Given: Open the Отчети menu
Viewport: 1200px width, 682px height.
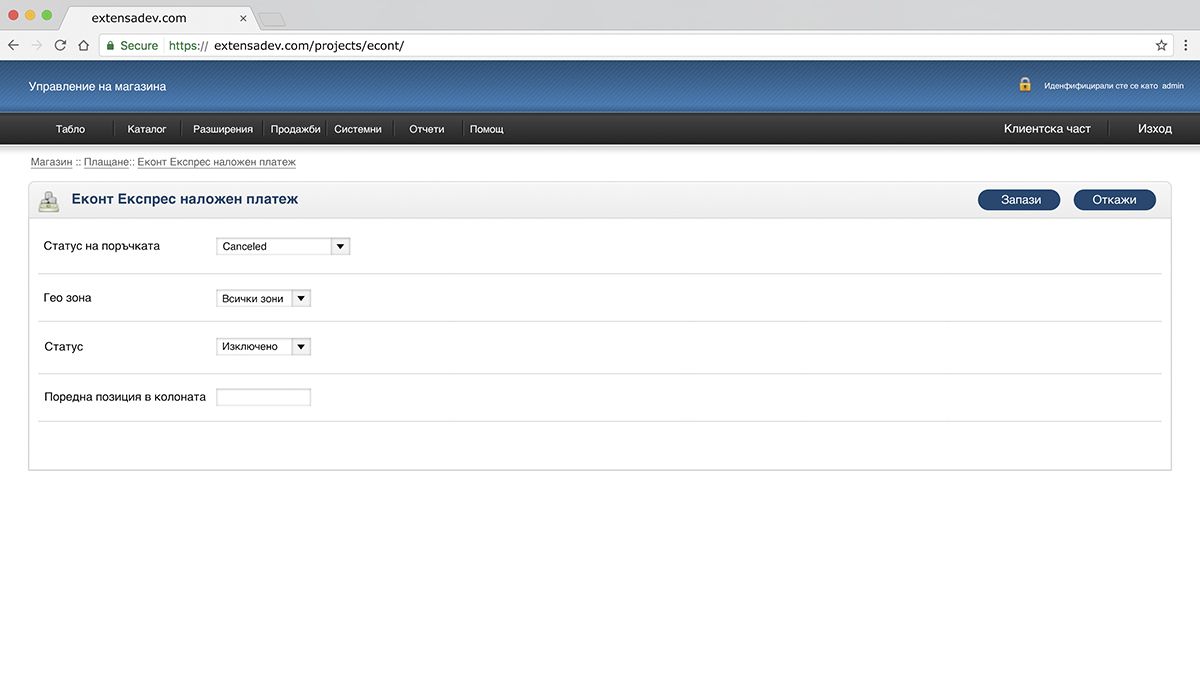Looking at the screenshot, I should [x=426, y=129].
